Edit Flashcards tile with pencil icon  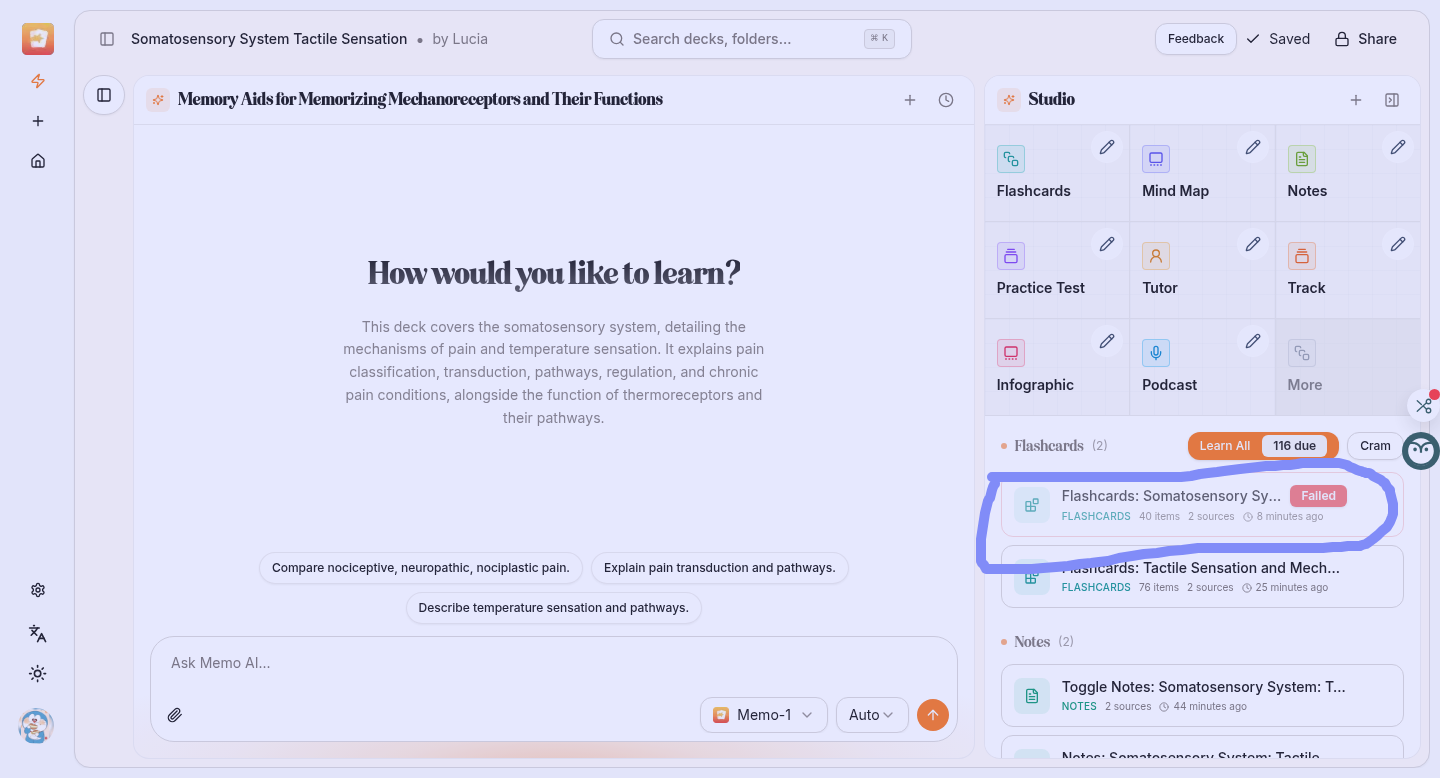point(1106,148)
